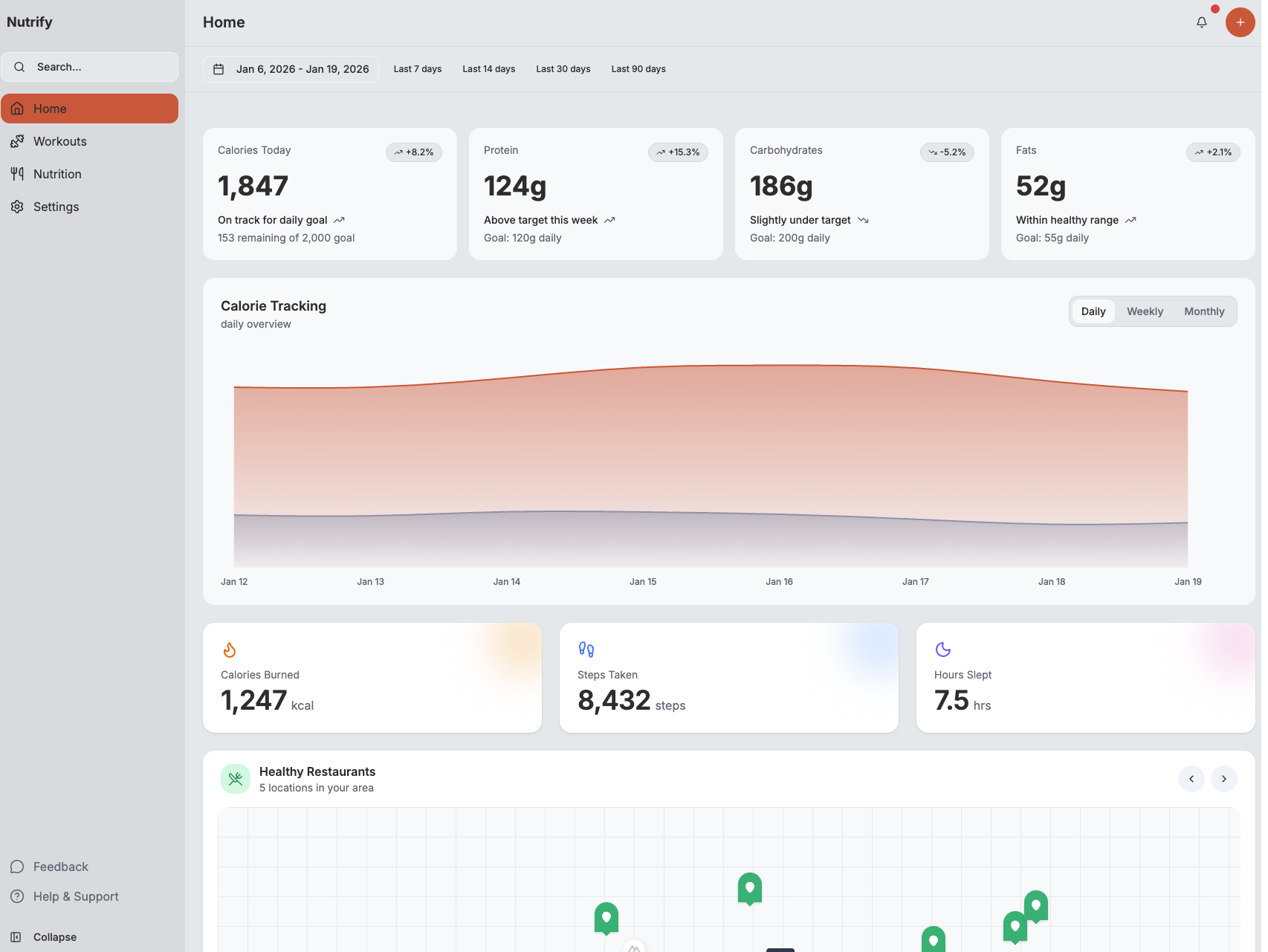Select the Last 7 days filter
This screenshot has width=1268, height=952.
click(x=417, y=68)
